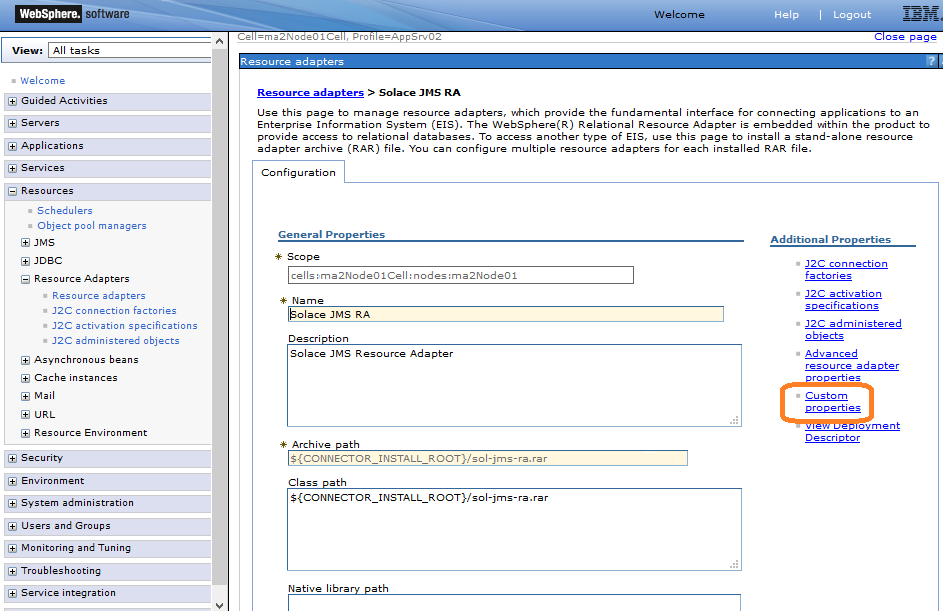Expand the Guided Activities section
This screenshot has height=611, width=943.
point(12,101)
